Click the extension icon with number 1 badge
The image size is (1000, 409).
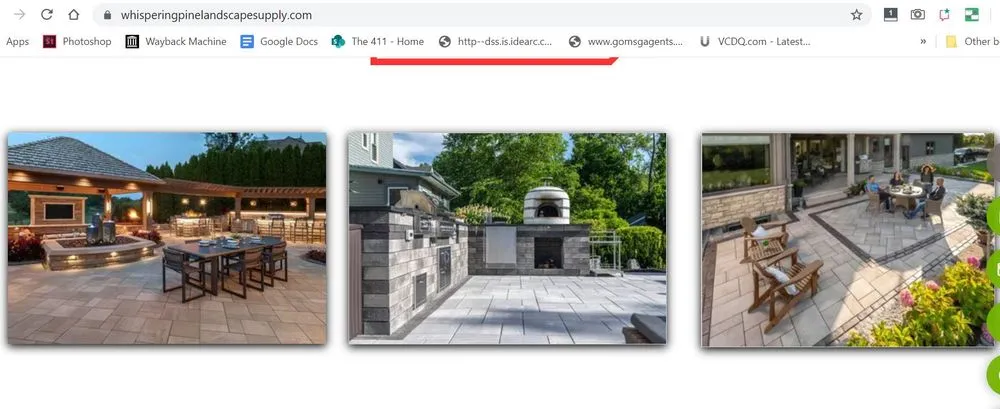click(890, 15)
